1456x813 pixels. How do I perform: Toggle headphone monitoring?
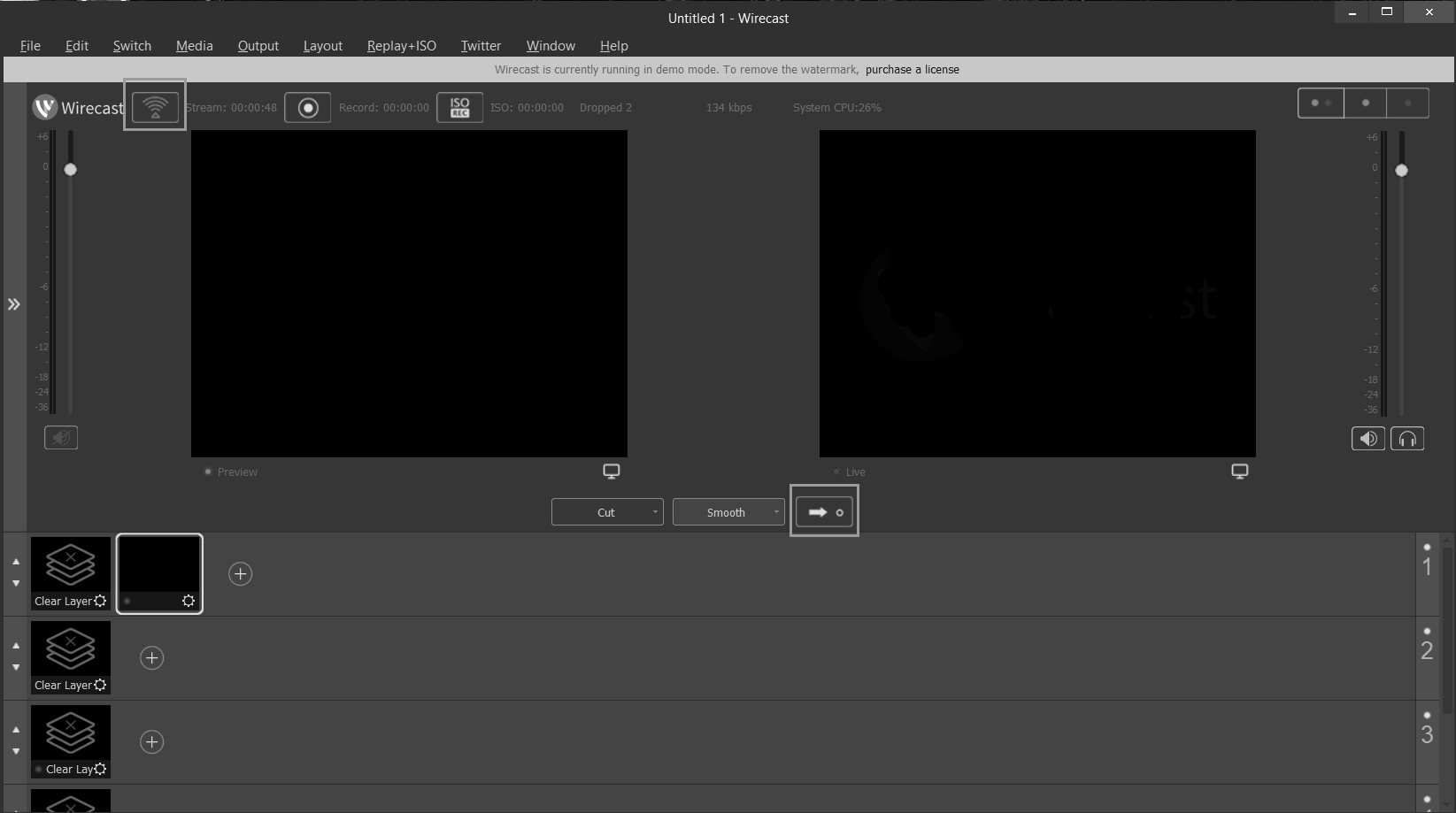1407,437
